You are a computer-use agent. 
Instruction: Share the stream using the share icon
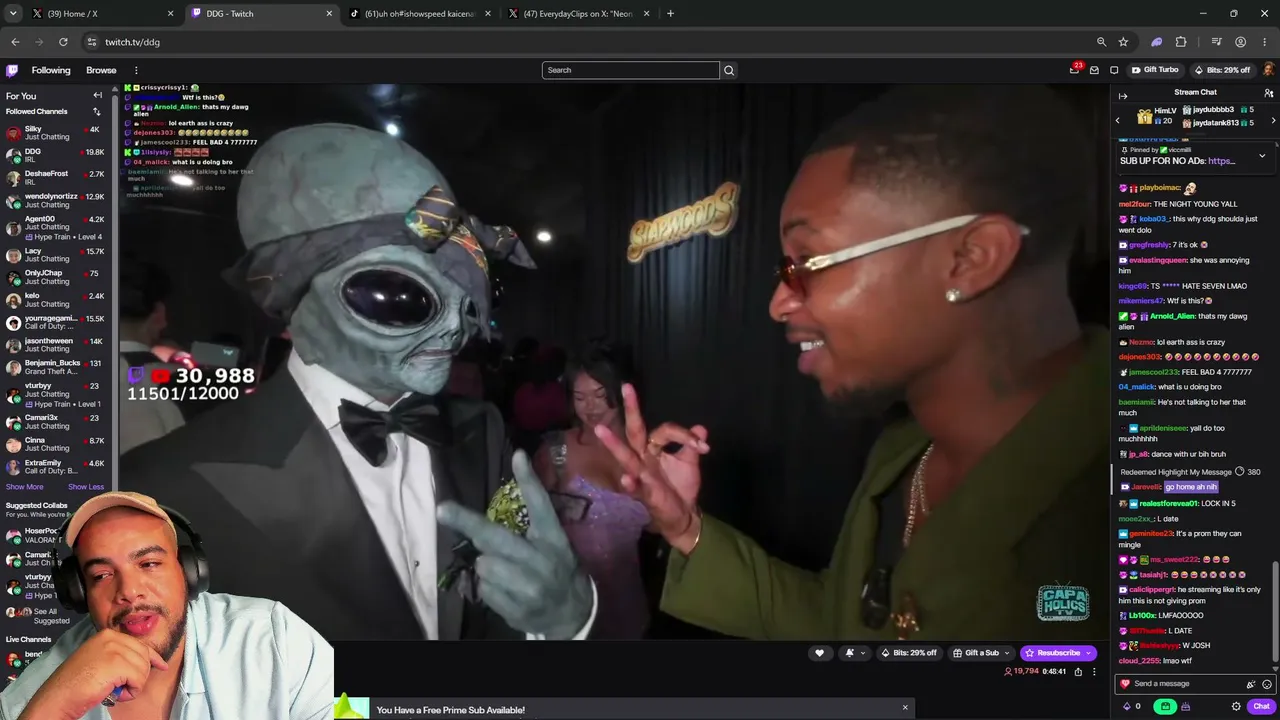pyautogui.click(x=1078, y=672)
